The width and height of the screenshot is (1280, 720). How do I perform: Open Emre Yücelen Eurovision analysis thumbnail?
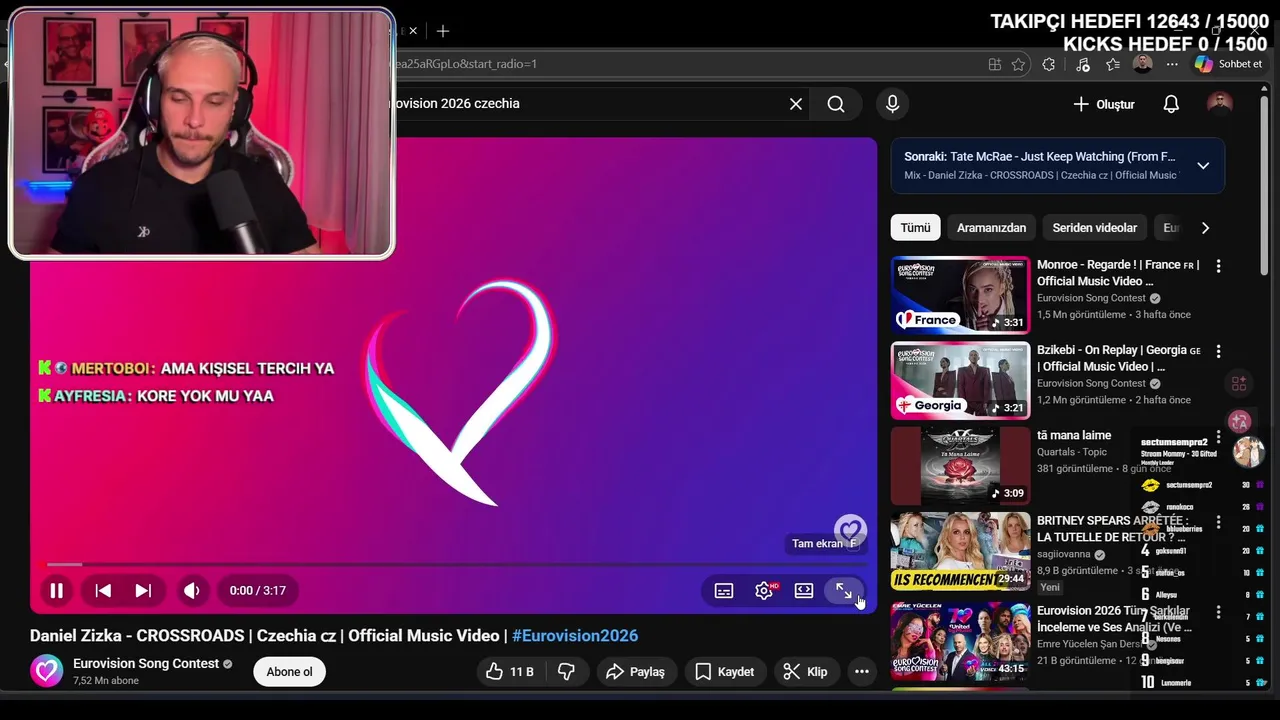(x=960, y=640)
